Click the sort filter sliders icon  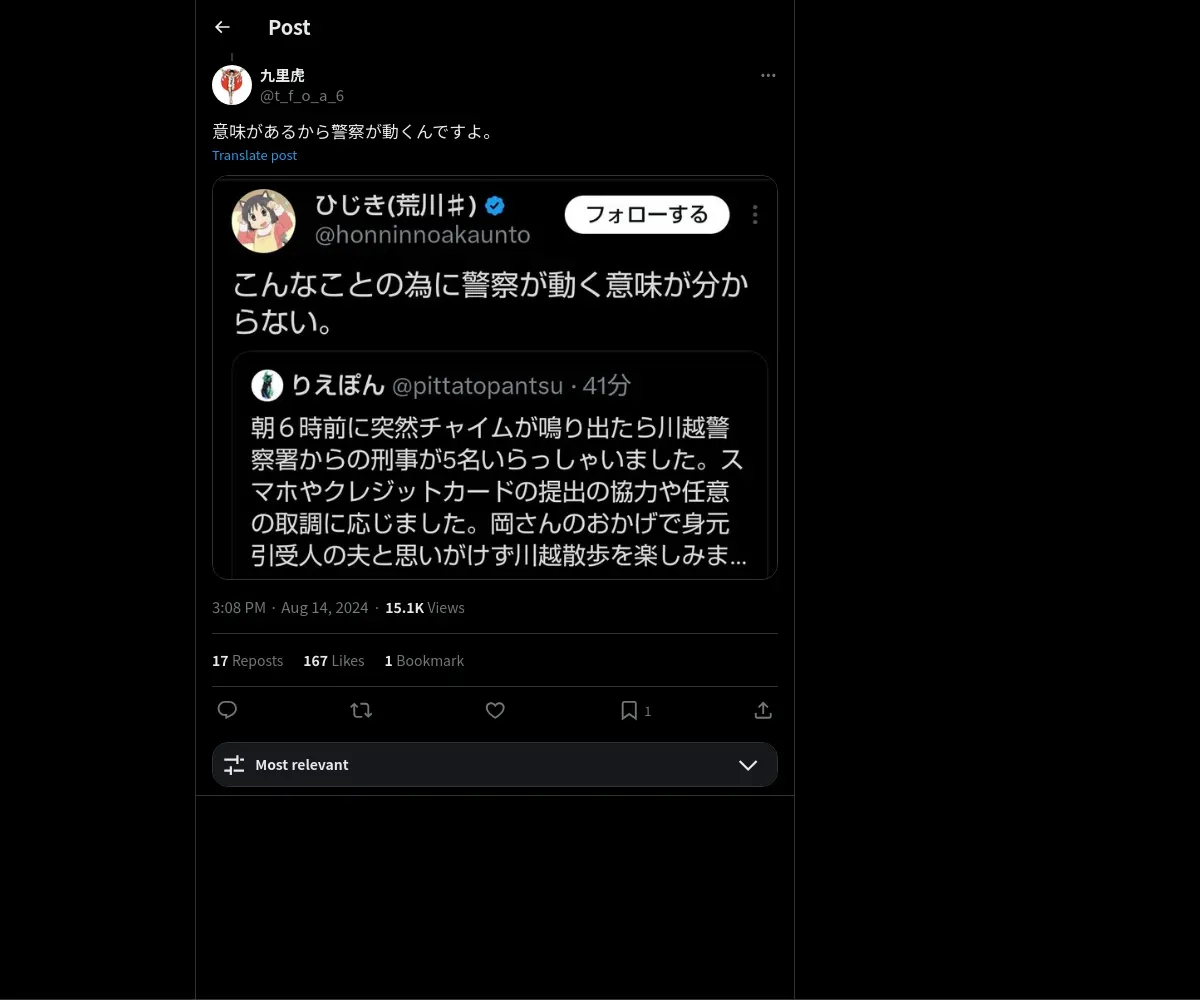click(x=234, y=765)
